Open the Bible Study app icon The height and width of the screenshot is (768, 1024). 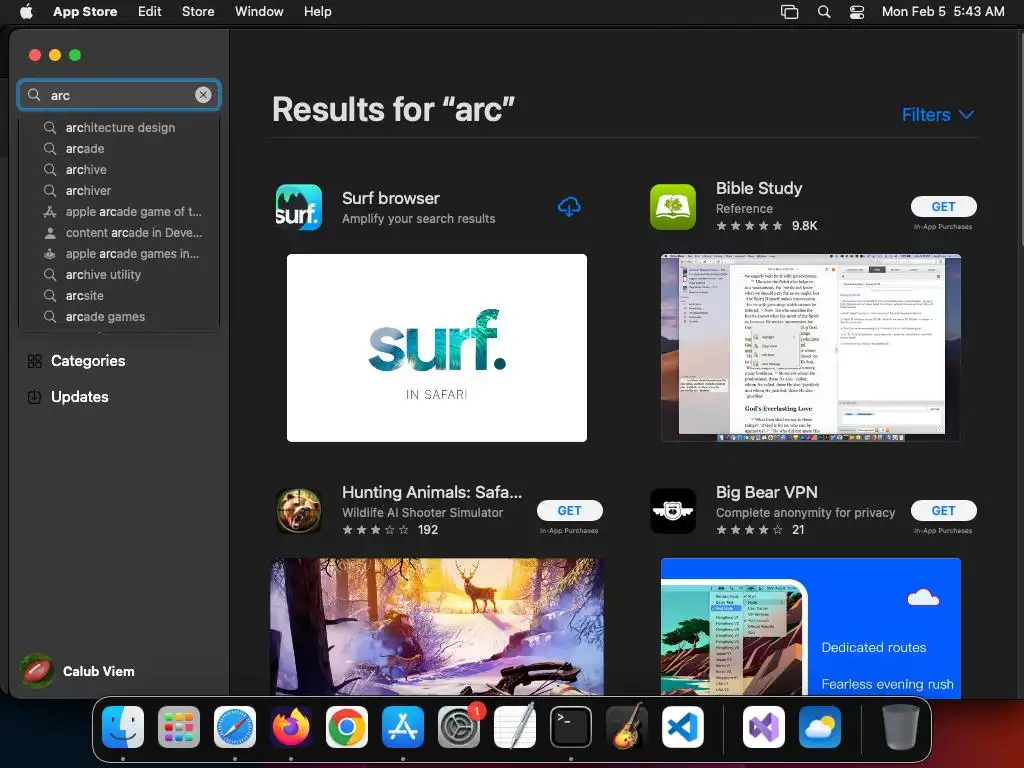[x=673, y=207]
